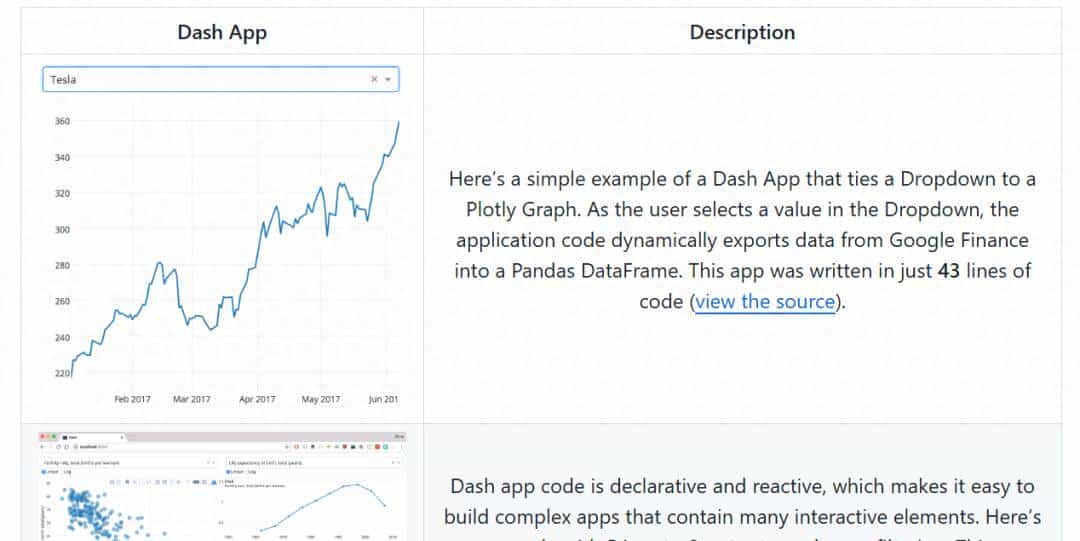Expand the stock dropdown arrow
1080x541 pixels.
388,79
